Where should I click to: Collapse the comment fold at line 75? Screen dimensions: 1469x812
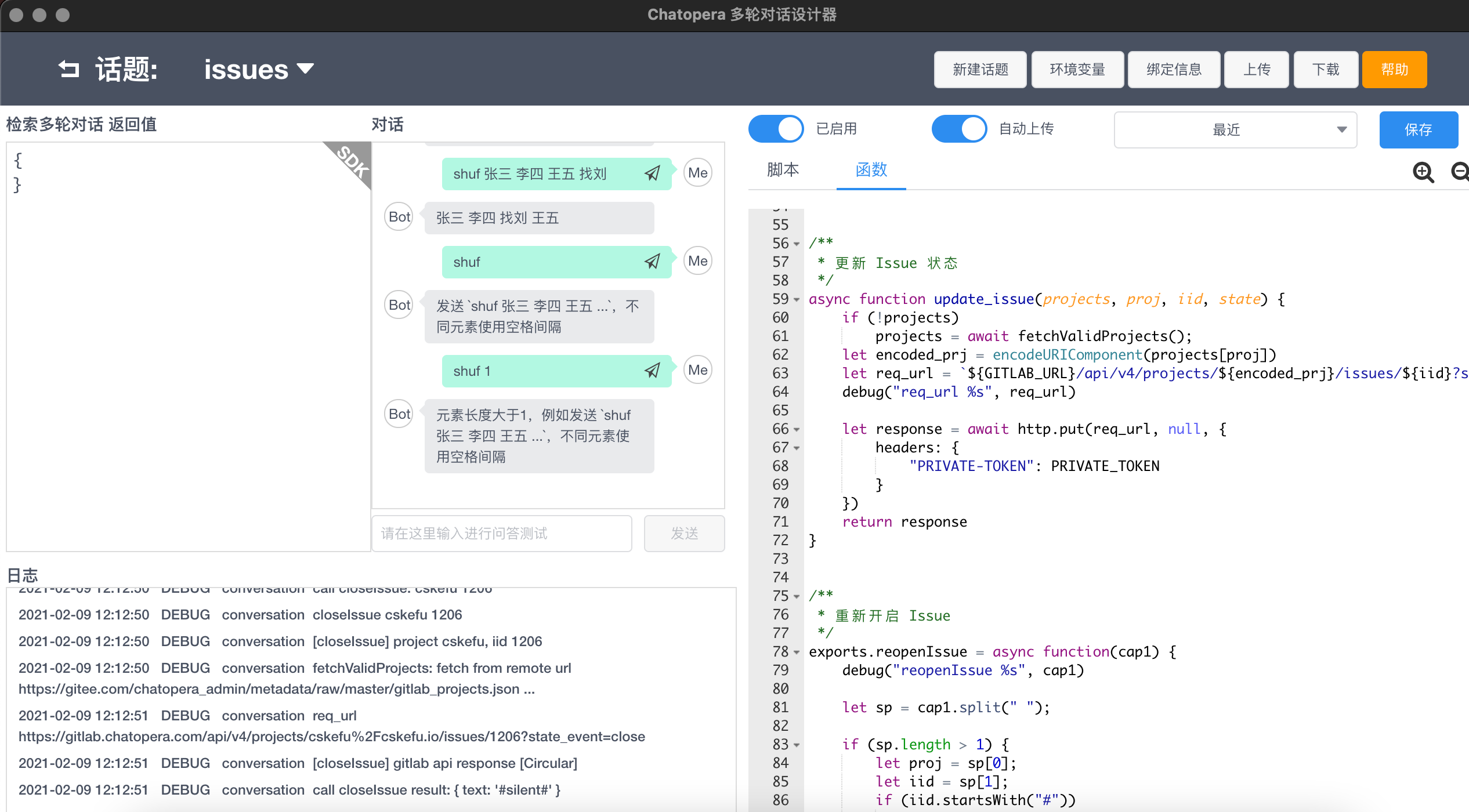click(797, 596)
